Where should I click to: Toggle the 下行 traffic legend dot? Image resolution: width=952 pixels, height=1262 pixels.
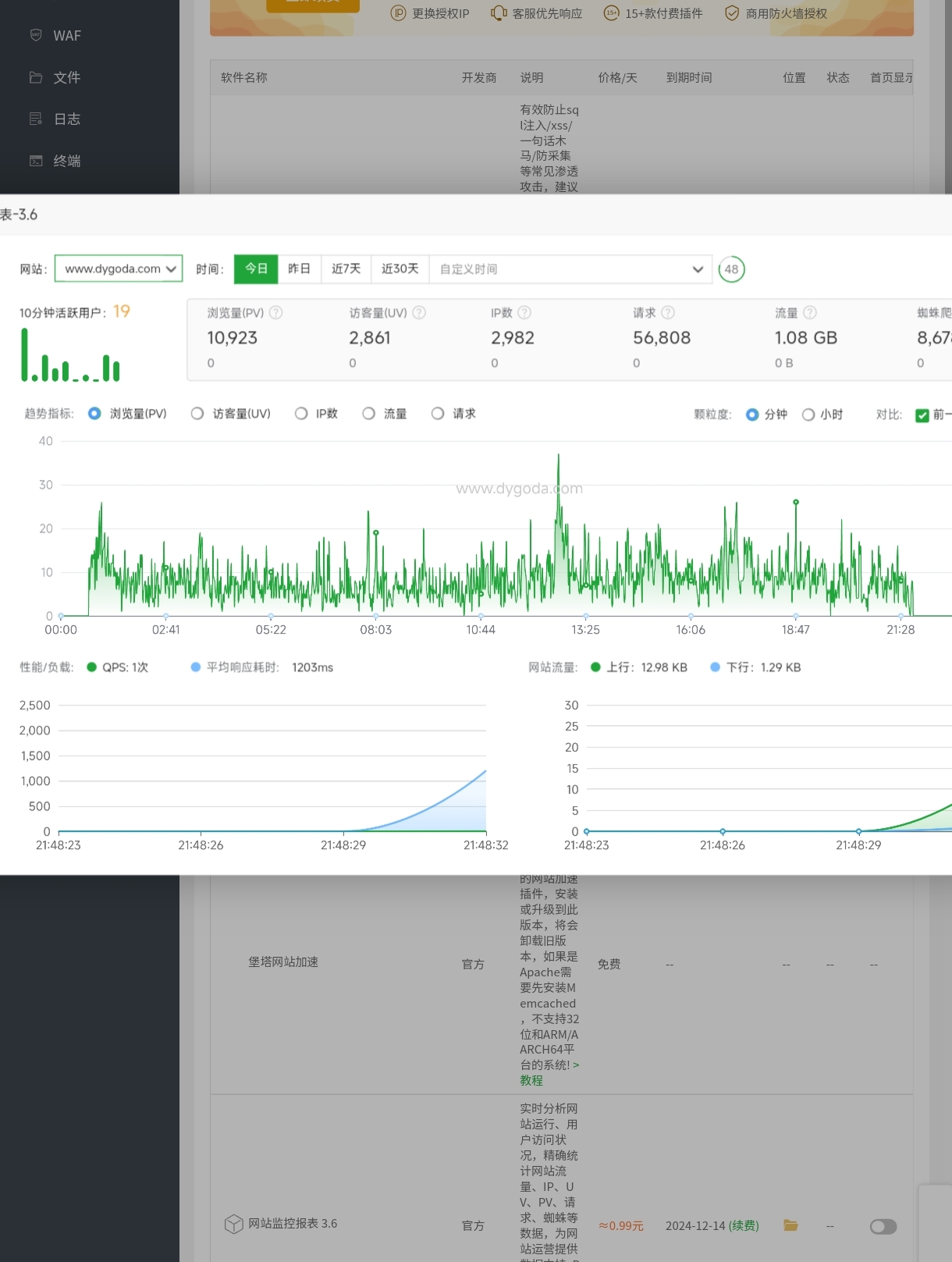716,667
